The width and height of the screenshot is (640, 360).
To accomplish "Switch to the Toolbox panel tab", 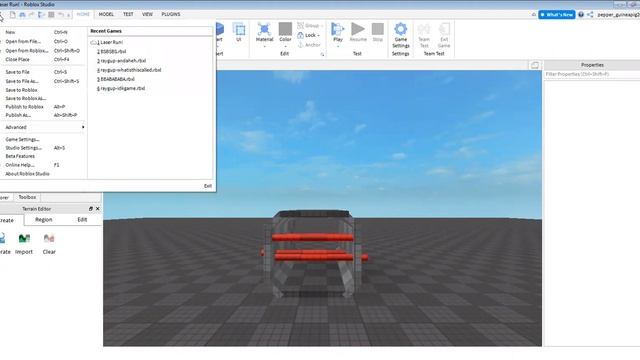I will pyautogui.click(x=27, y=197).
